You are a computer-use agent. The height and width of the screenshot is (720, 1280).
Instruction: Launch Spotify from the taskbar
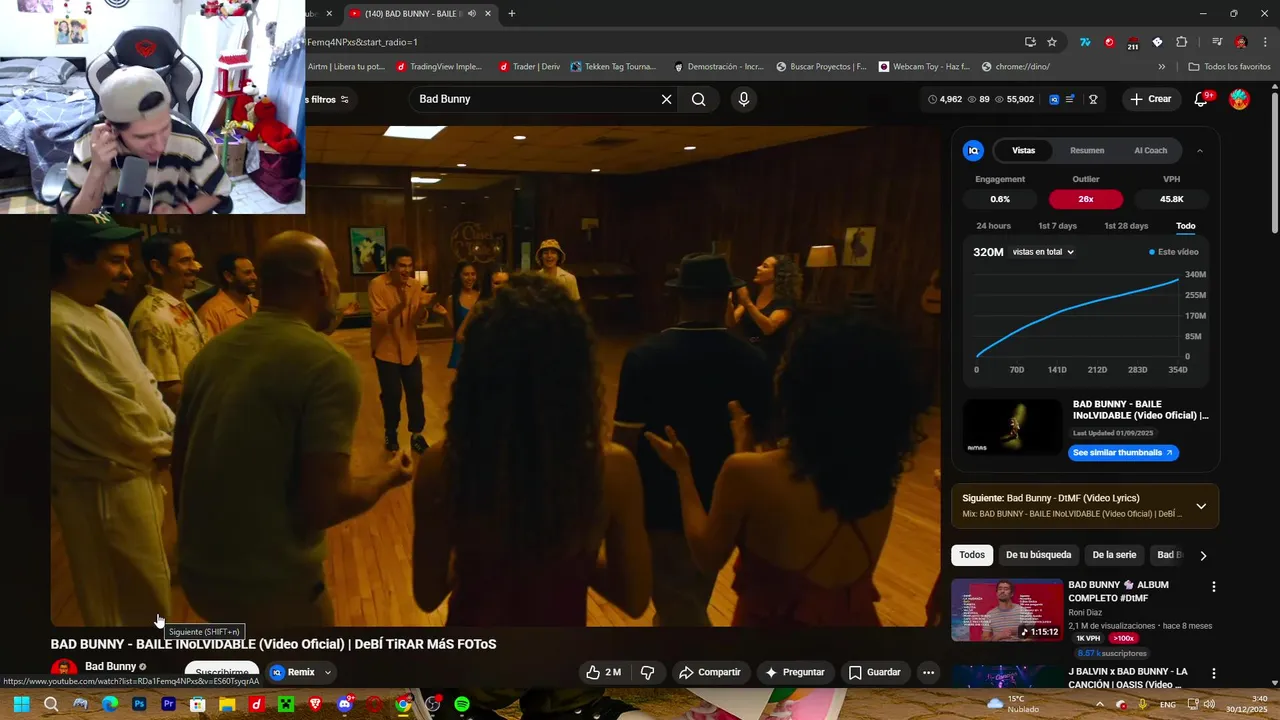coord(462,704)
